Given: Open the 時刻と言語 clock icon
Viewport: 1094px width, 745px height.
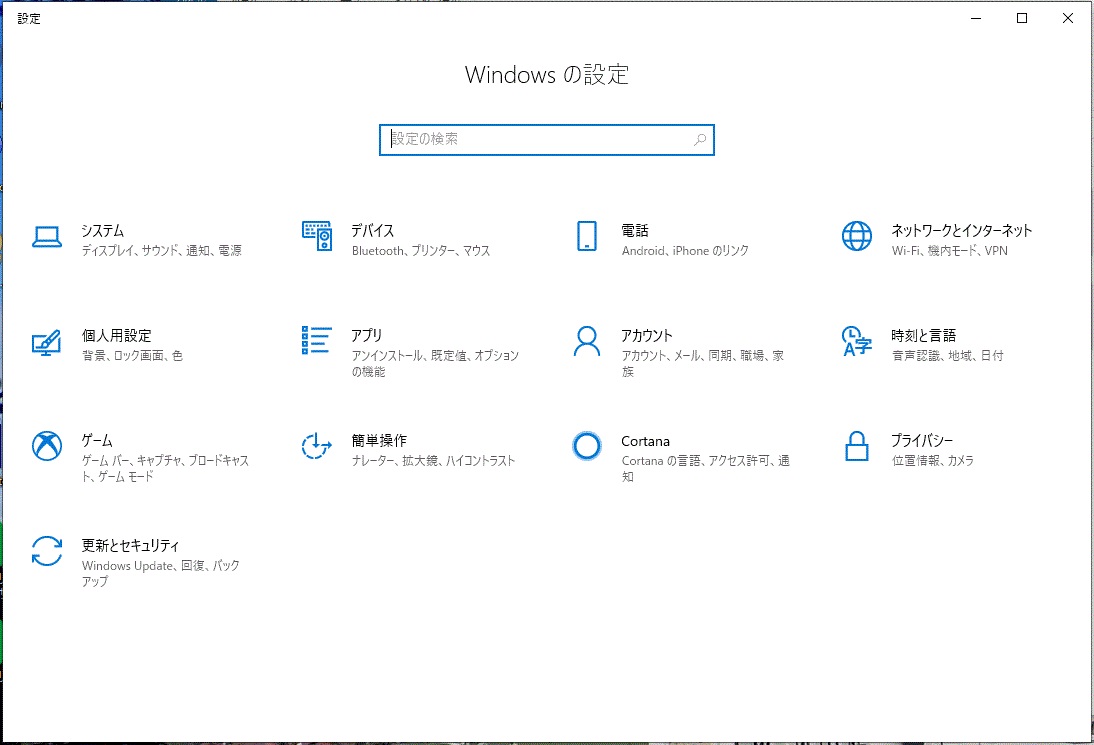Looking at the screenshot, I should tap(857, 341).
